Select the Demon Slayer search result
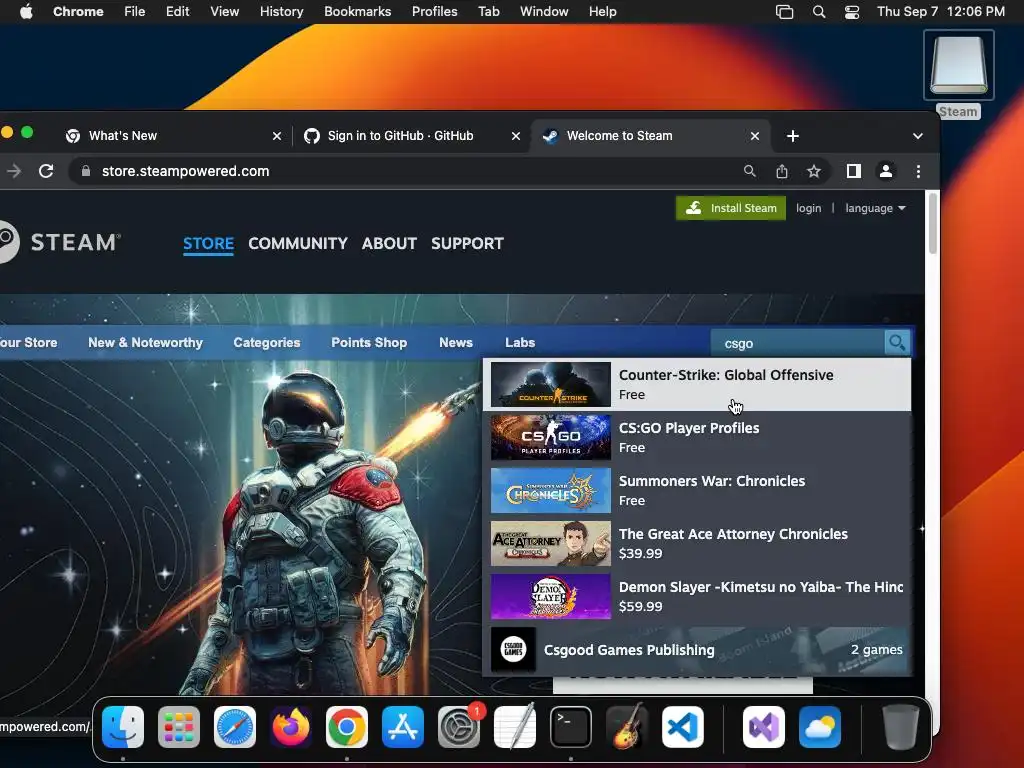 click(697, 596)
